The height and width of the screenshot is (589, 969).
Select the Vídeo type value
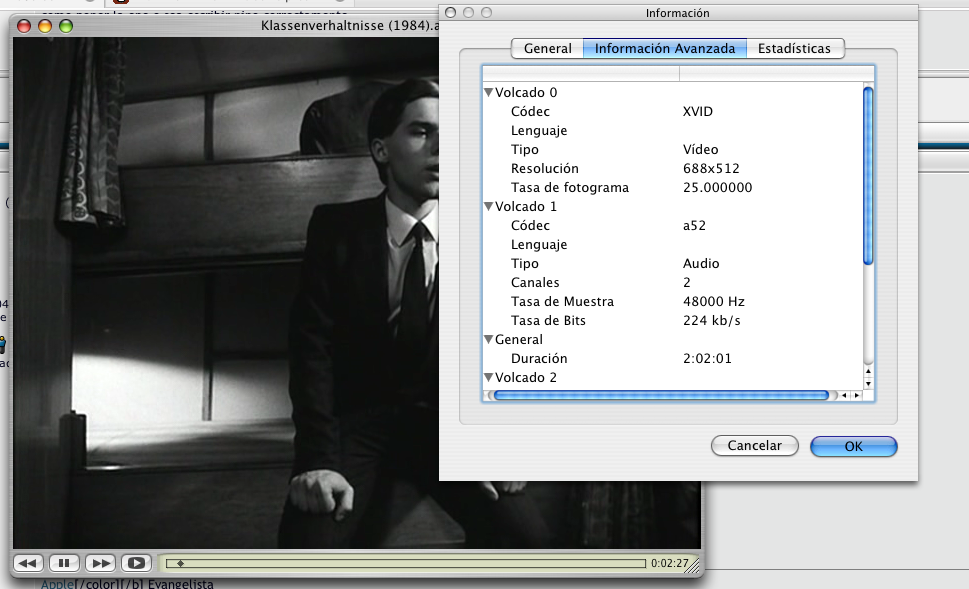point(700,149)
